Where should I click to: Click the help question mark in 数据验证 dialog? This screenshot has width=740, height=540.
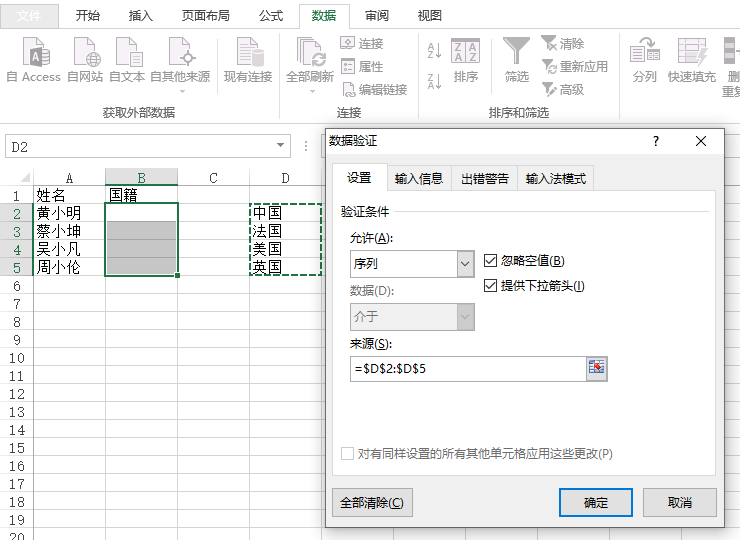656,141
